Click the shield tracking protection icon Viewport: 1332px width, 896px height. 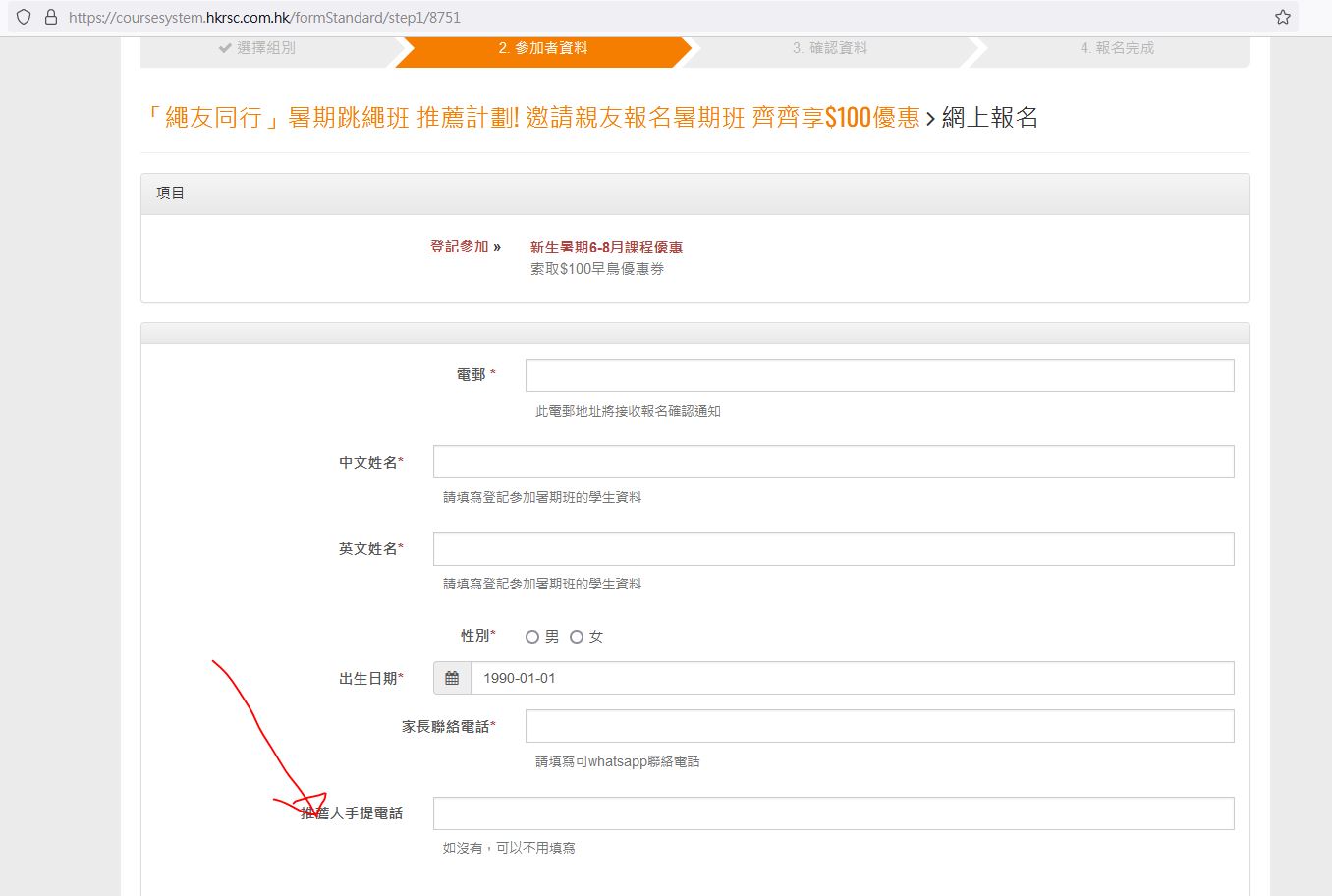(24, 17)
